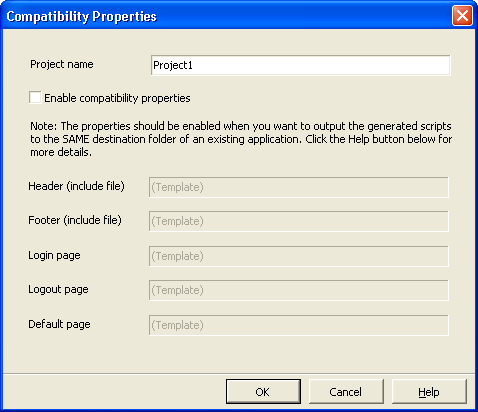
Task: Click the 'Enable compatibility properties' label text
Action: pyautogui.click(x=117, y=98)
